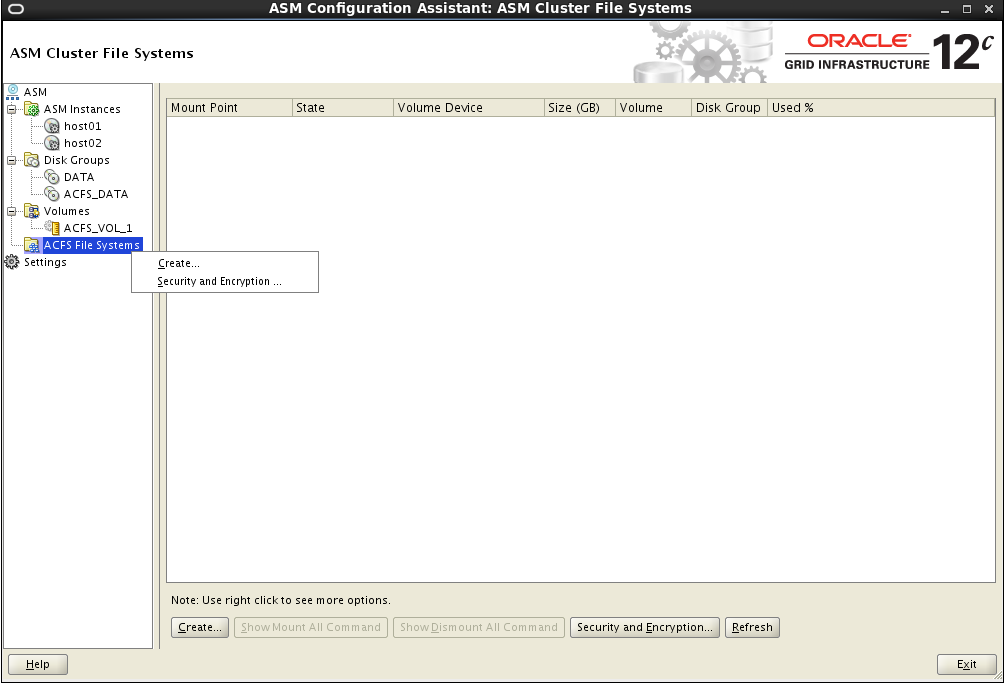1007x685 pixels.
Task: Collapse the Disk Groups tree node
Action: [x=12, y=160]
